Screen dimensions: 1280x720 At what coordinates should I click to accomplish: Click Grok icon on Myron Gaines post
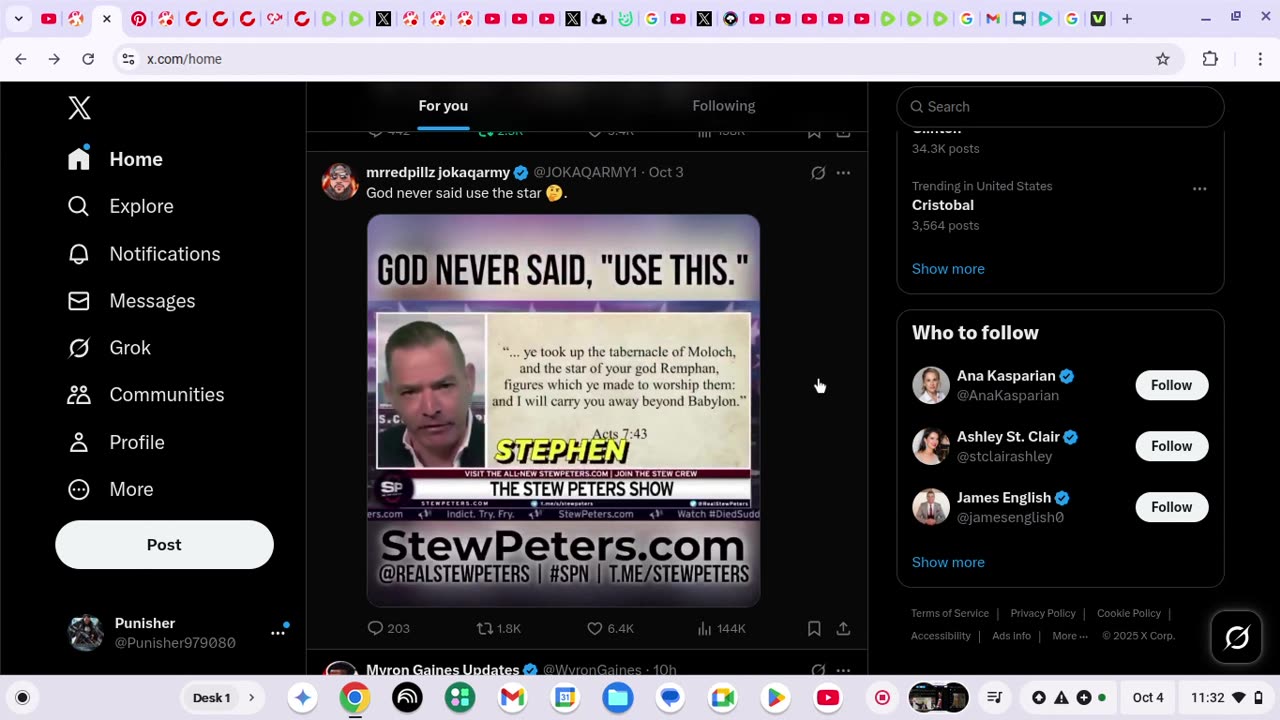[817, 670]
